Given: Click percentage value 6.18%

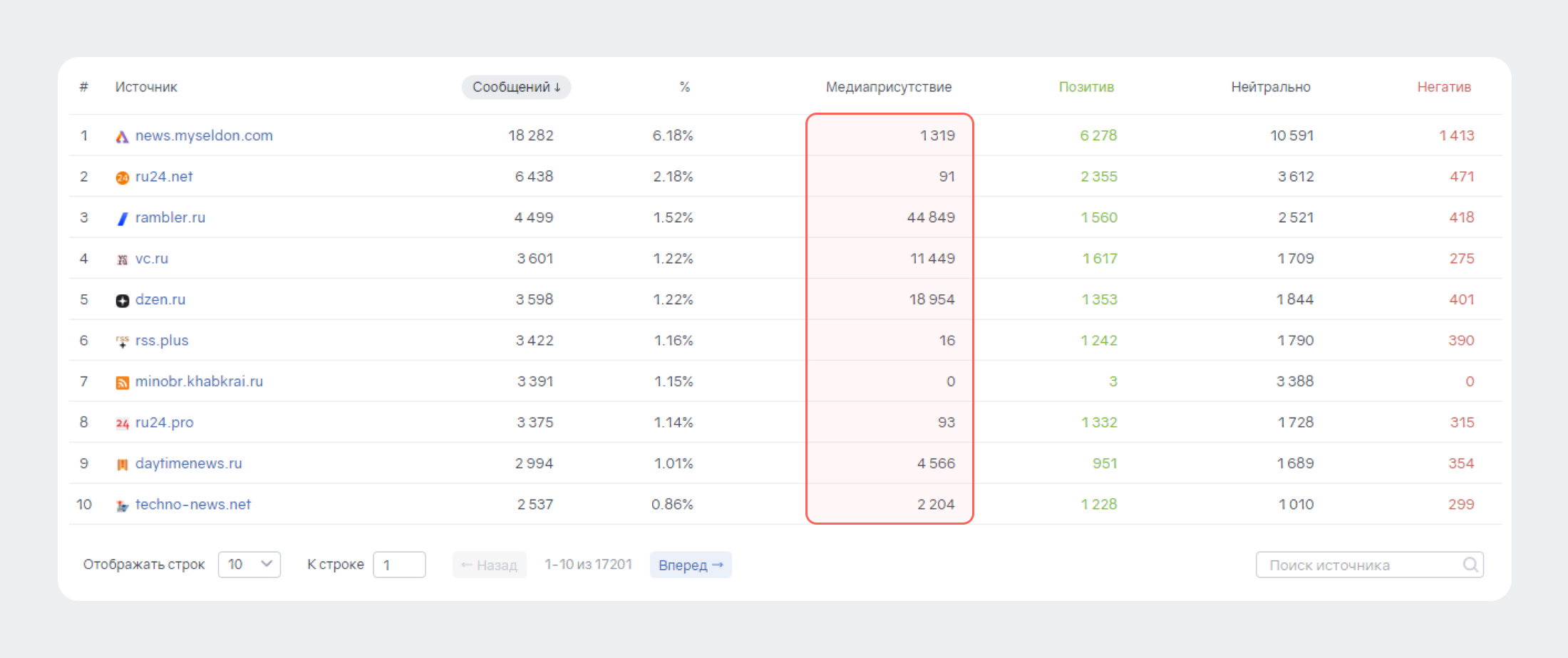Looking at the screenshot, I should coord(673,135).
